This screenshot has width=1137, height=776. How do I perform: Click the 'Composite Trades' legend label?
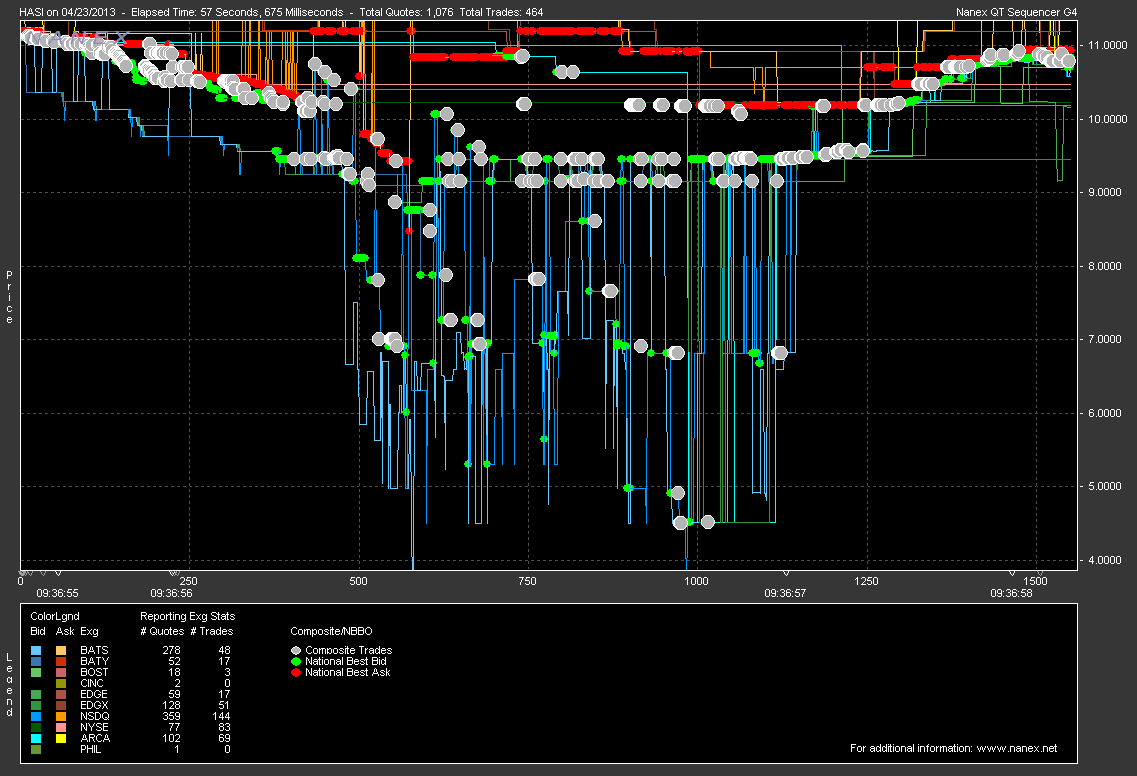coord(349,651)
